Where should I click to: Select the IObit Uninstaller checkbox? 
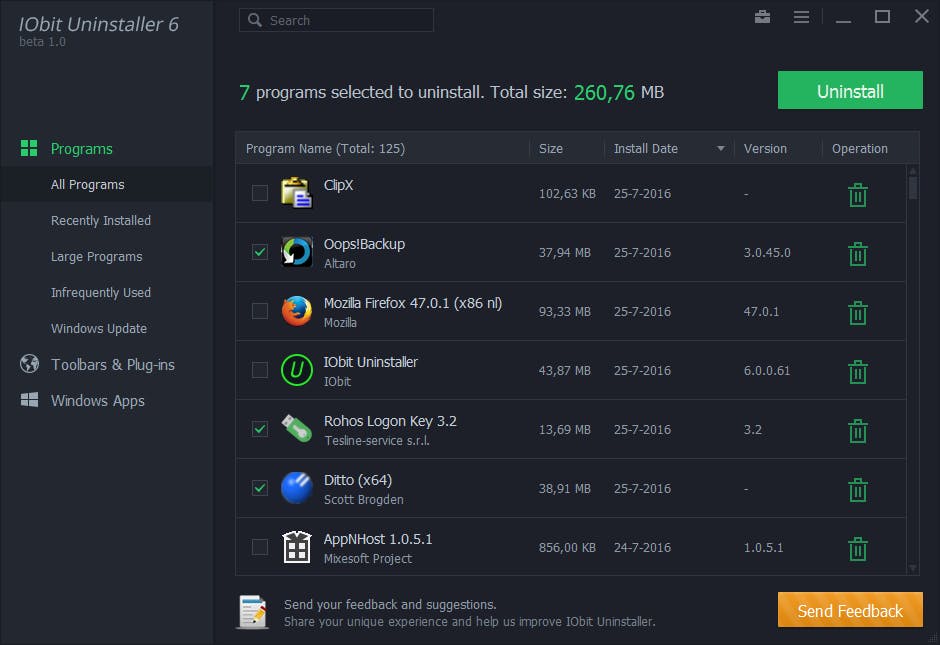[260, 370]
